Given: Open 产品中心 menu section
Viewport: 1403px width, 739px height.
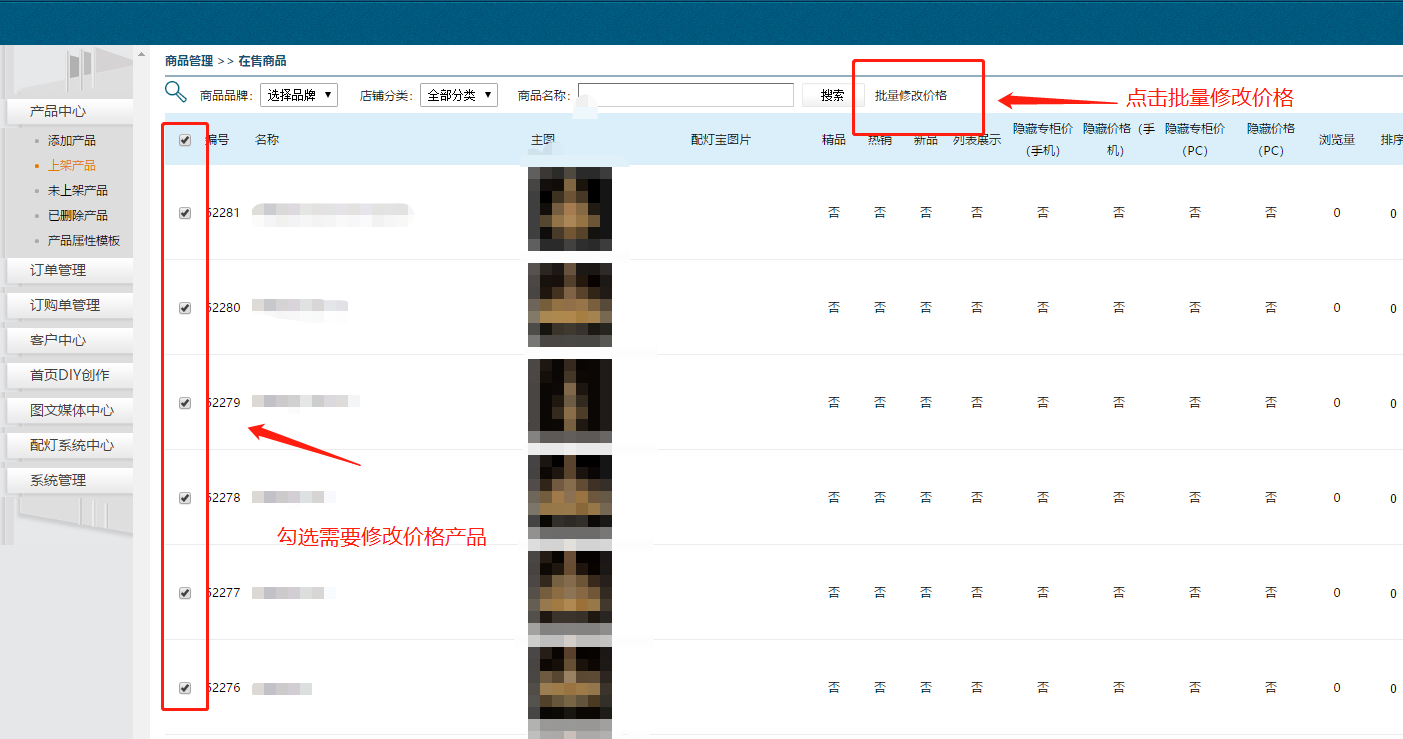Looking at the screenshot, I should [70, 112].
